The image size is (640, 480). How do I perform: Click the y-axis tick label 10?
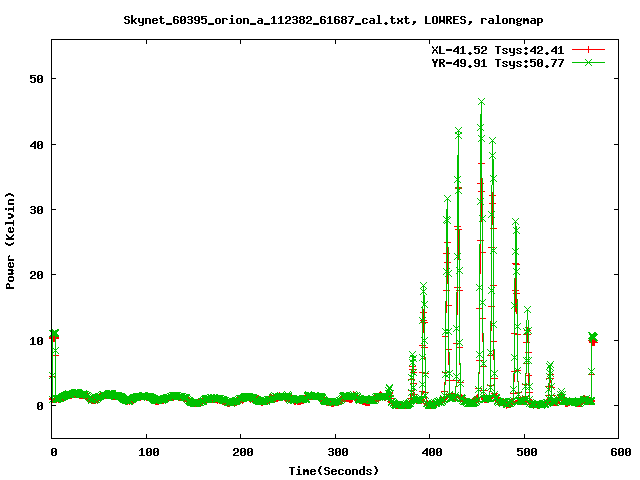coord(36,340)
